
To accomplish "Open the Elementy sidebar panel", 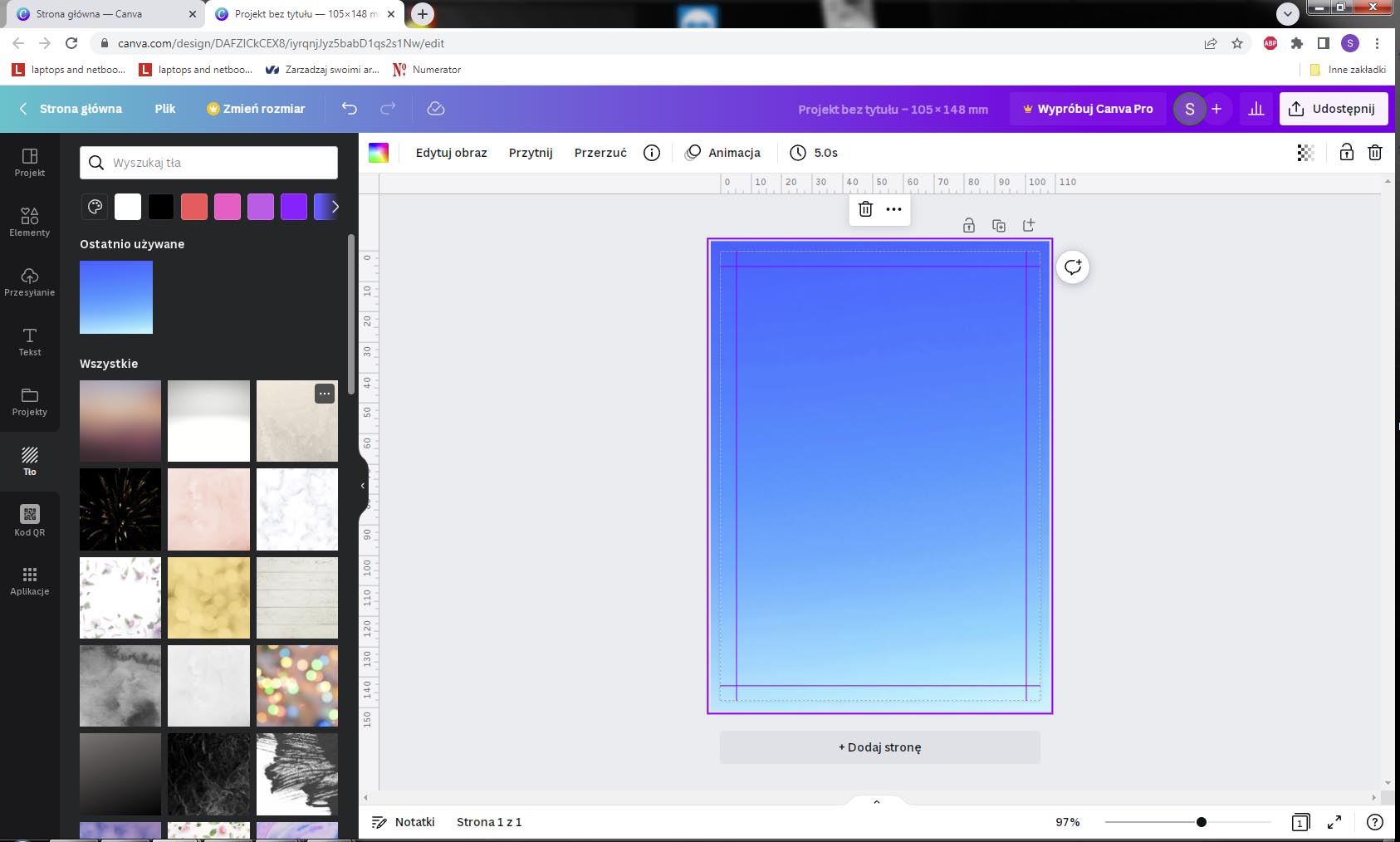I will pyautogui.click(x=30, y=222).
